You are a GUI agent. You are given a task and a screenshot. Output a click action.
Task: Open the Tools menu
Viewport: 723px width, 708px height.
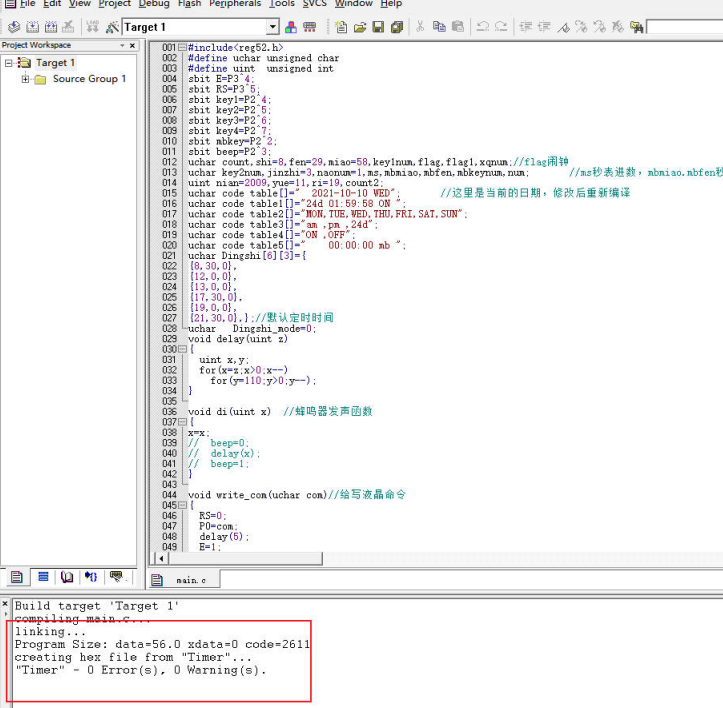pyautogui.click(x=282, y=4)
